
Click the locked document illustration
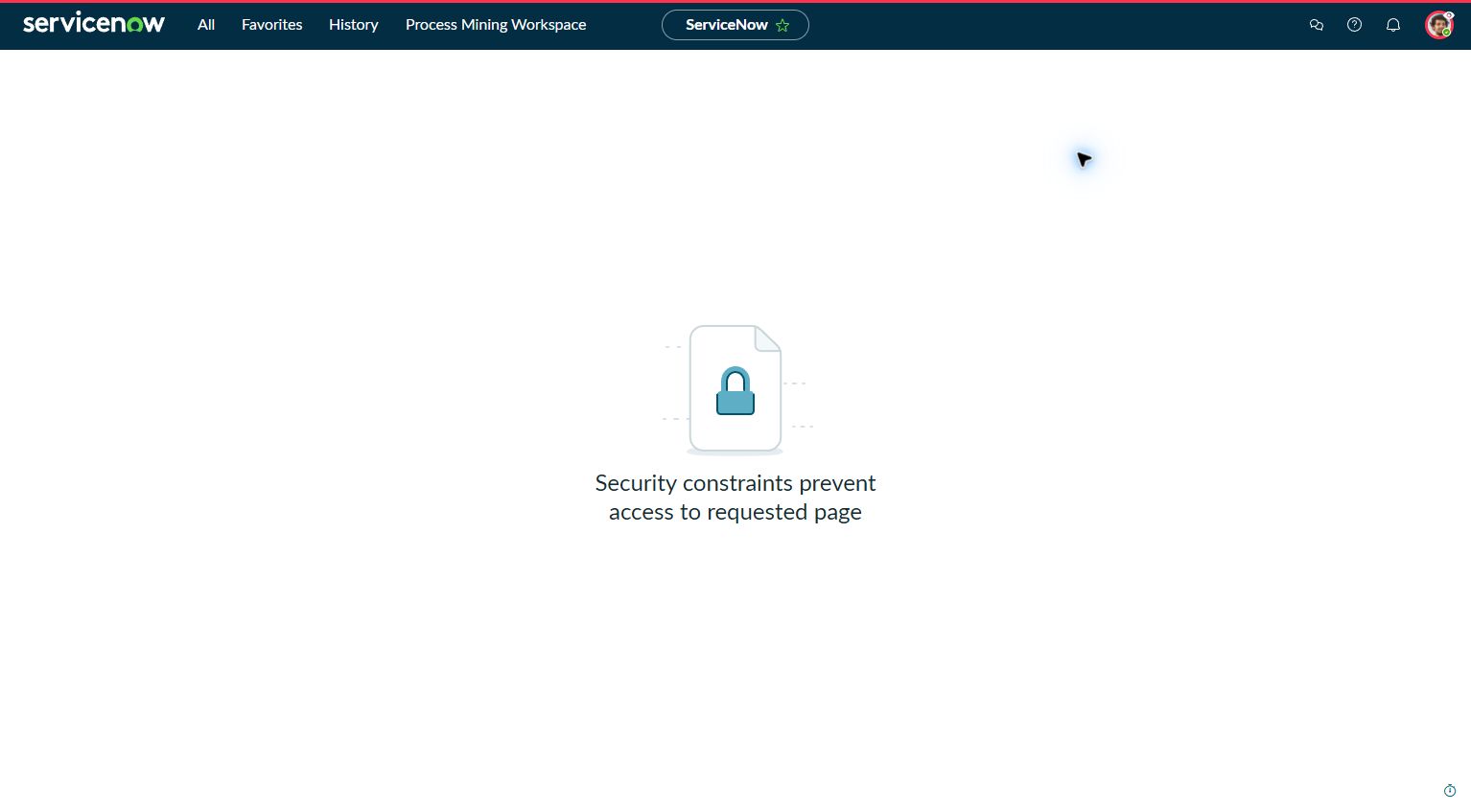pyautogui.click(x=735, y=389)
